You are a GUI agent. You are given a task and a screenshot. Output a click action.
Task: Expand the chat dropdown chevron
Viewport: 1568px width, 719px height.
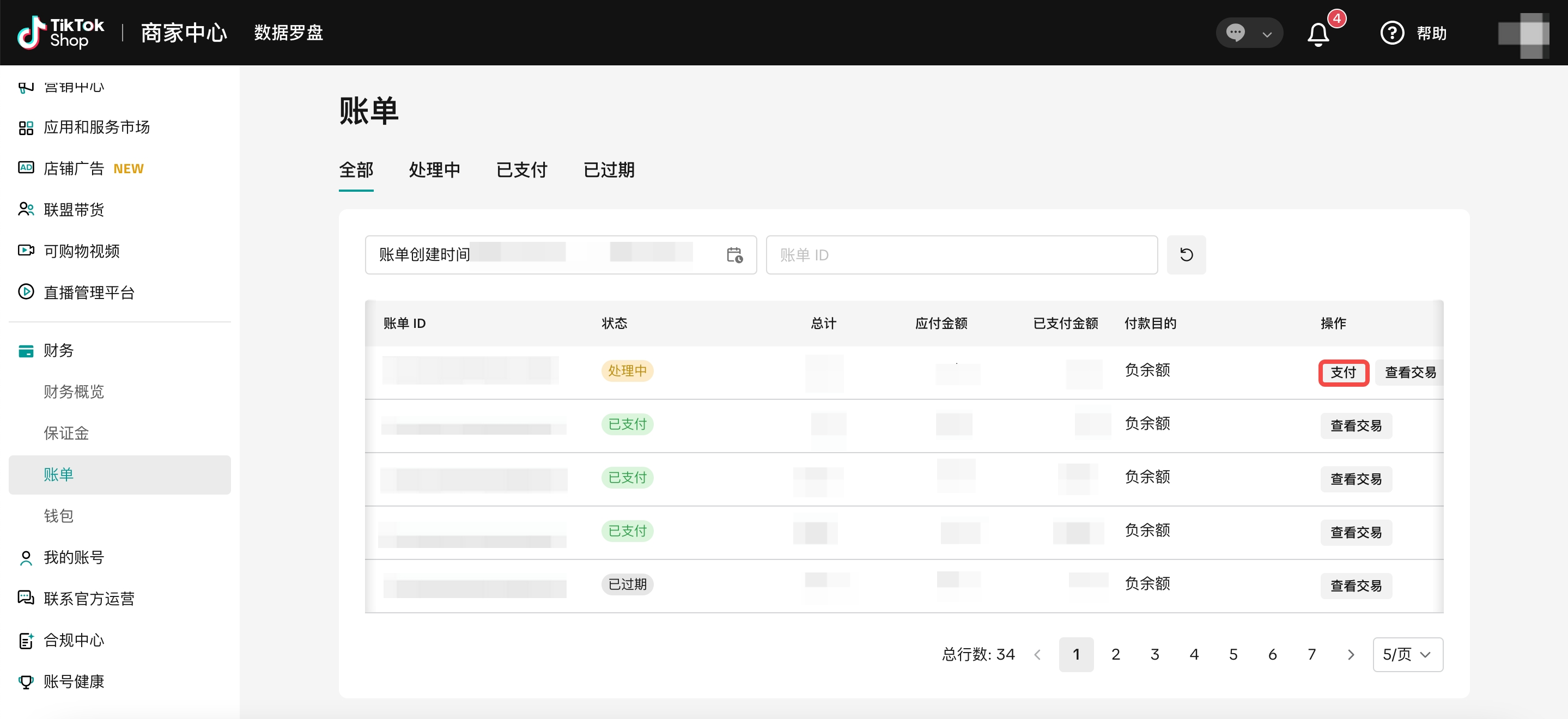(x=1267, y=34)
